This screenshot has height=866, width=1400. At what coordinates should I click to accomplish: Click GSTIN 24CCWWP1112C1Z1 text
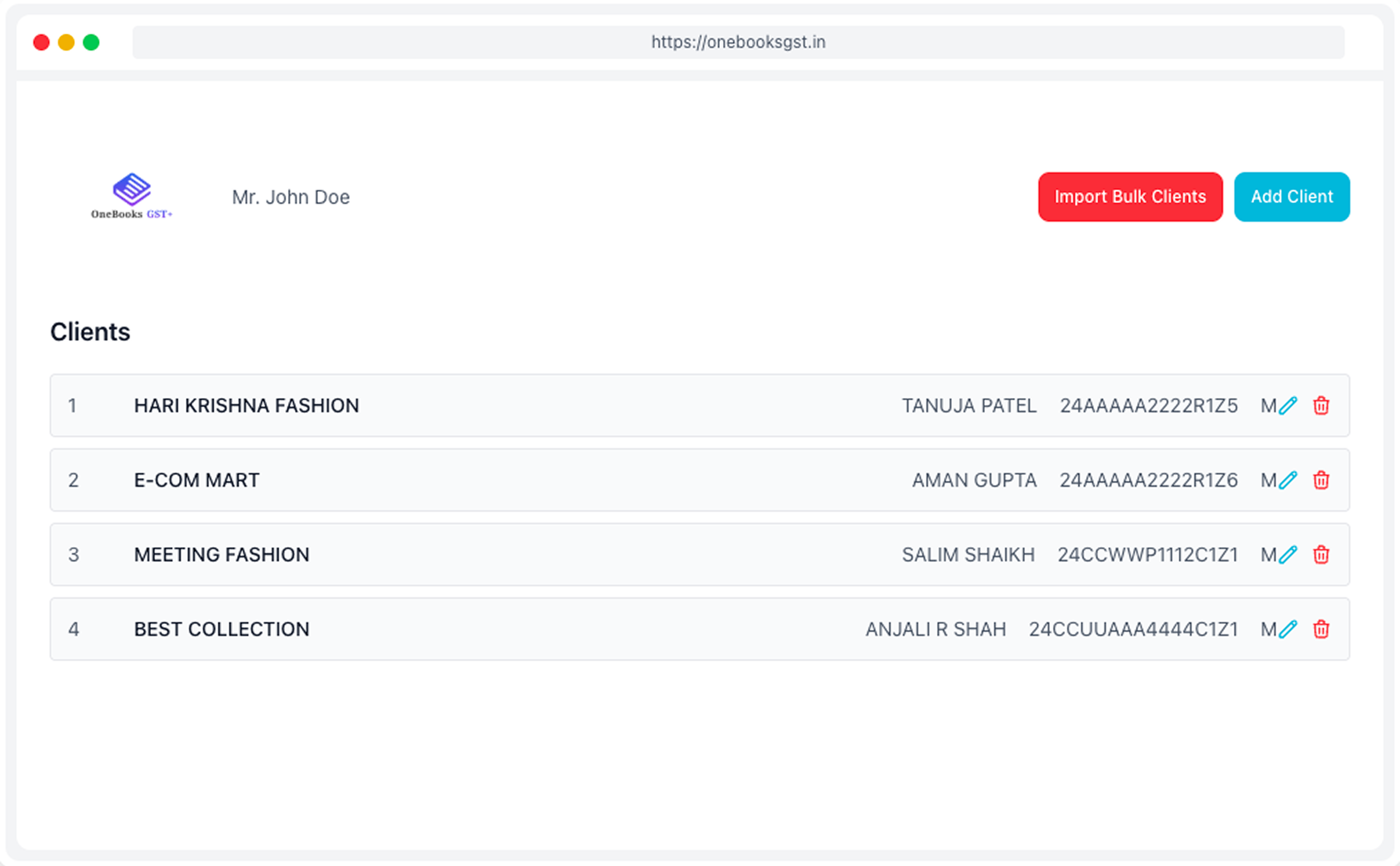[1148, 555]
